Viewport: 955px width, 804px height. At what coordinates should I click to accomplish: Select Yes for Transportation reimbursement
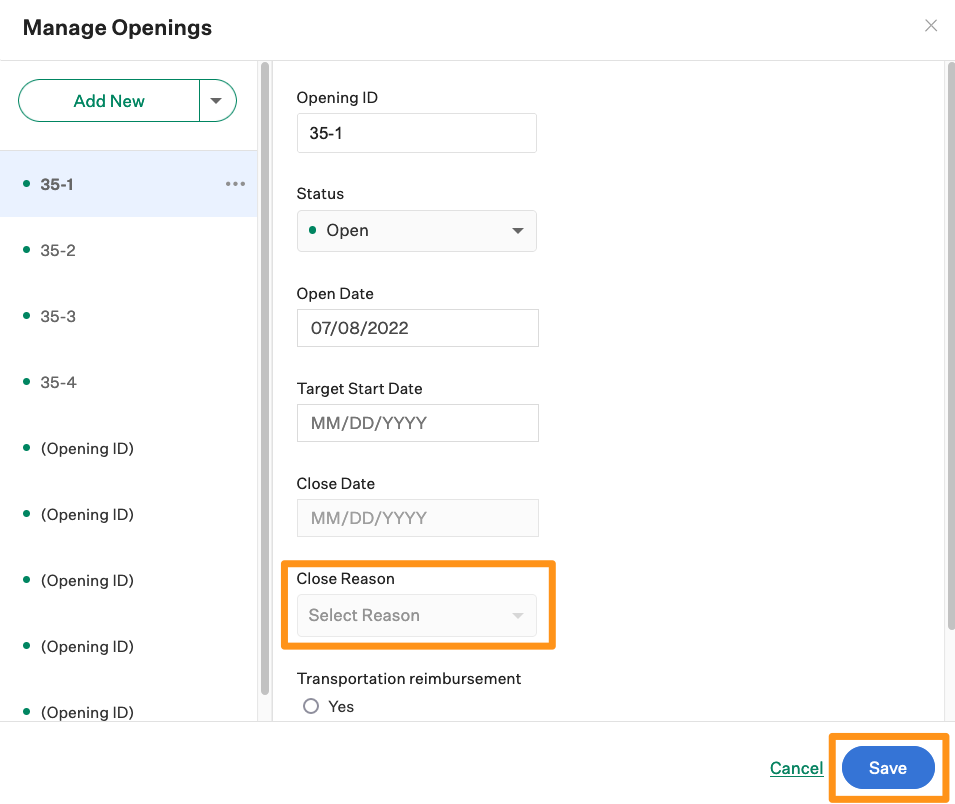tap(311, 706)
